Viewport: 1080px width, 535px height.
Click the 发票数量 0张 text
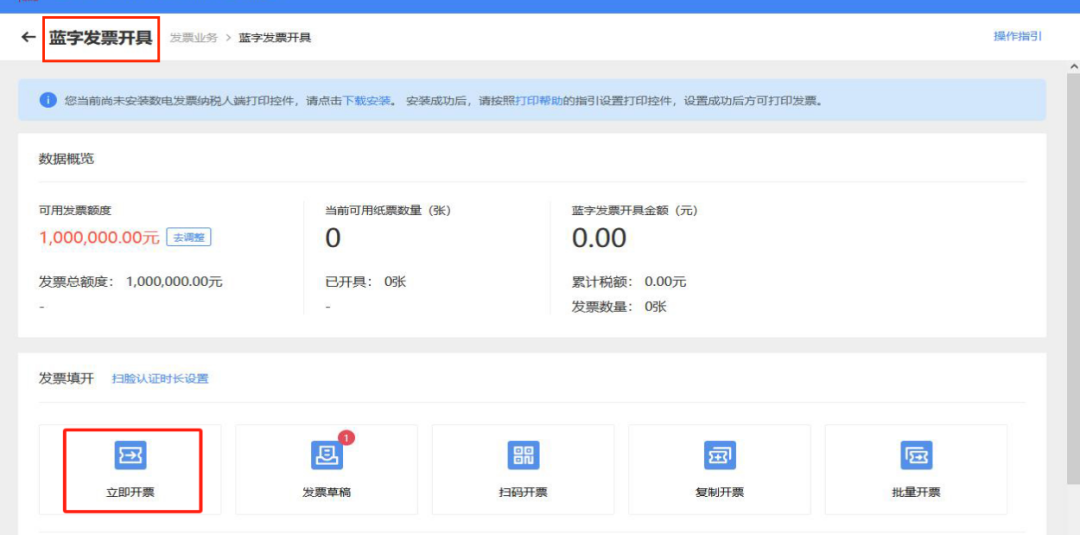[x=619, y=306]
